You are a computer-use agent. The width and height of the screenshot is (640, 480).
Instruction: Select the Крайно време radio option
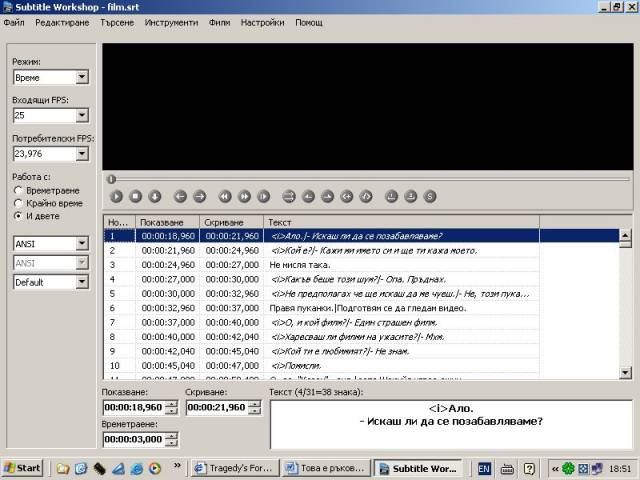[18, 203]
